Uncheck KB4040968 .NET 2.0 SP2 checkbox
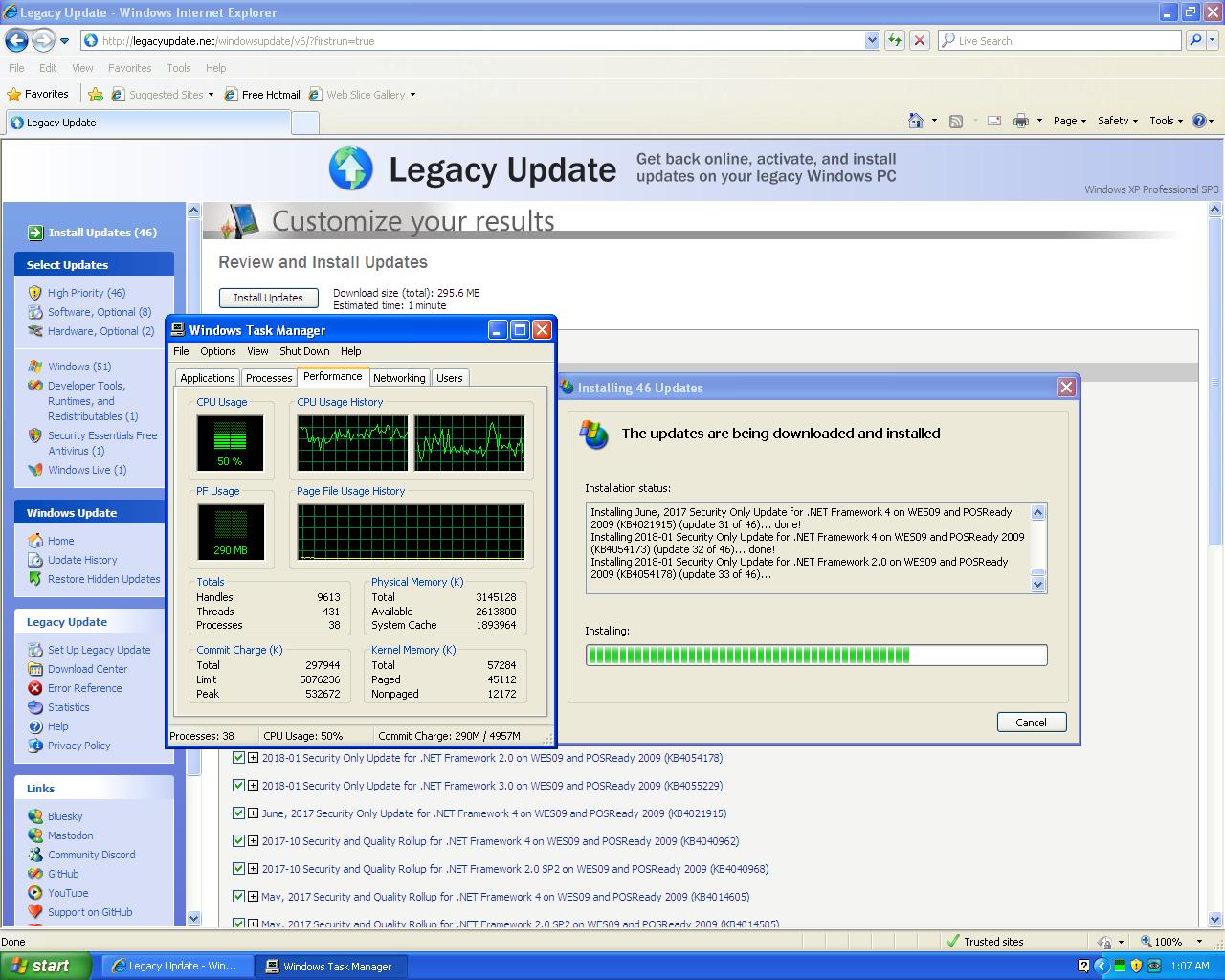Image resolution: width=1225 pixels, height=980 pixels. [x=238, y=869]
